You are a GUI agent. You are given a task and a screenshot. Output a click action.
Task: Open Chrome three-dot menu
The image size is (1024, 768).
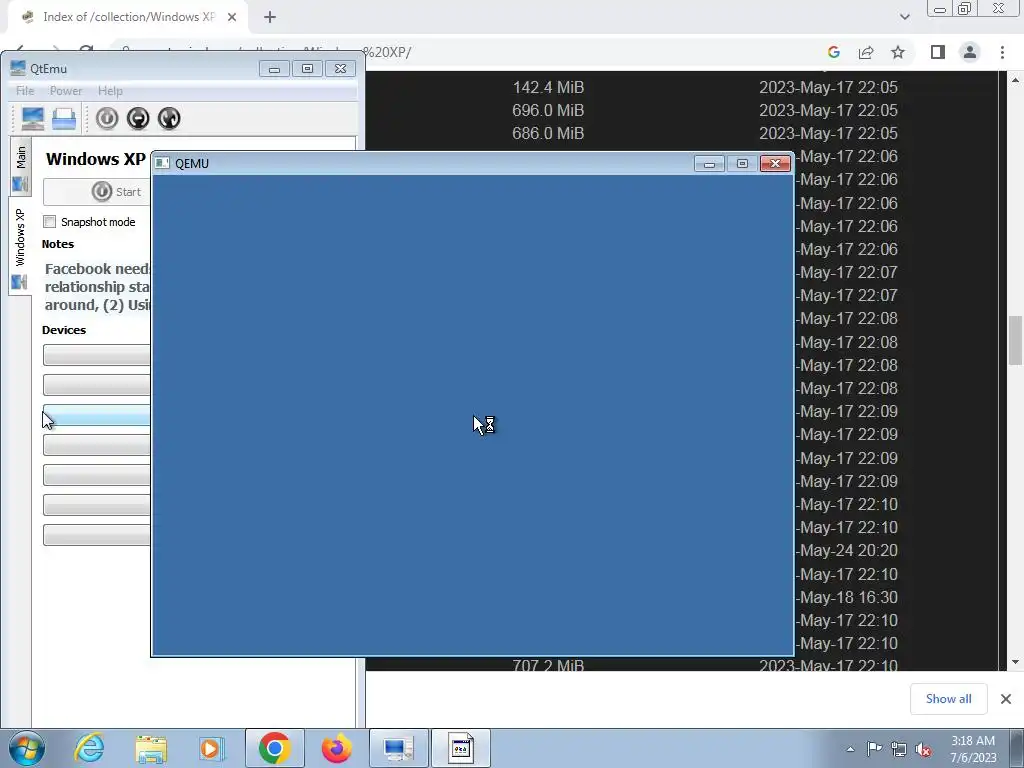[1002, 52]
